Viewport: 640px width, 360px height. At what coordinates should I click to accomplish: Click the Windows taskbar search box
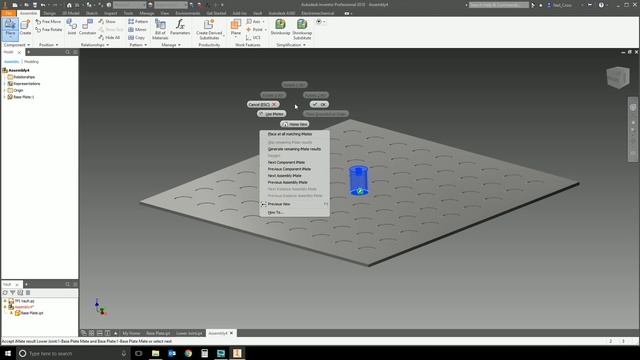tap(73, 353)
